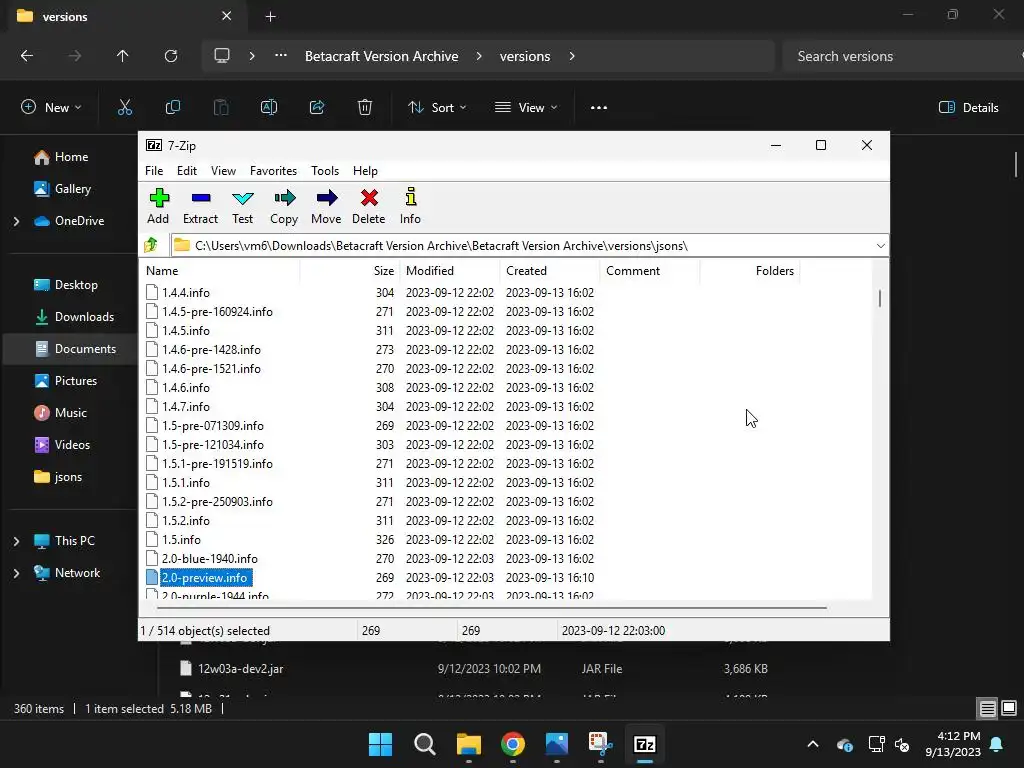
Task: Open the Tools menu in 7-Zip
Action: [325, 170]
